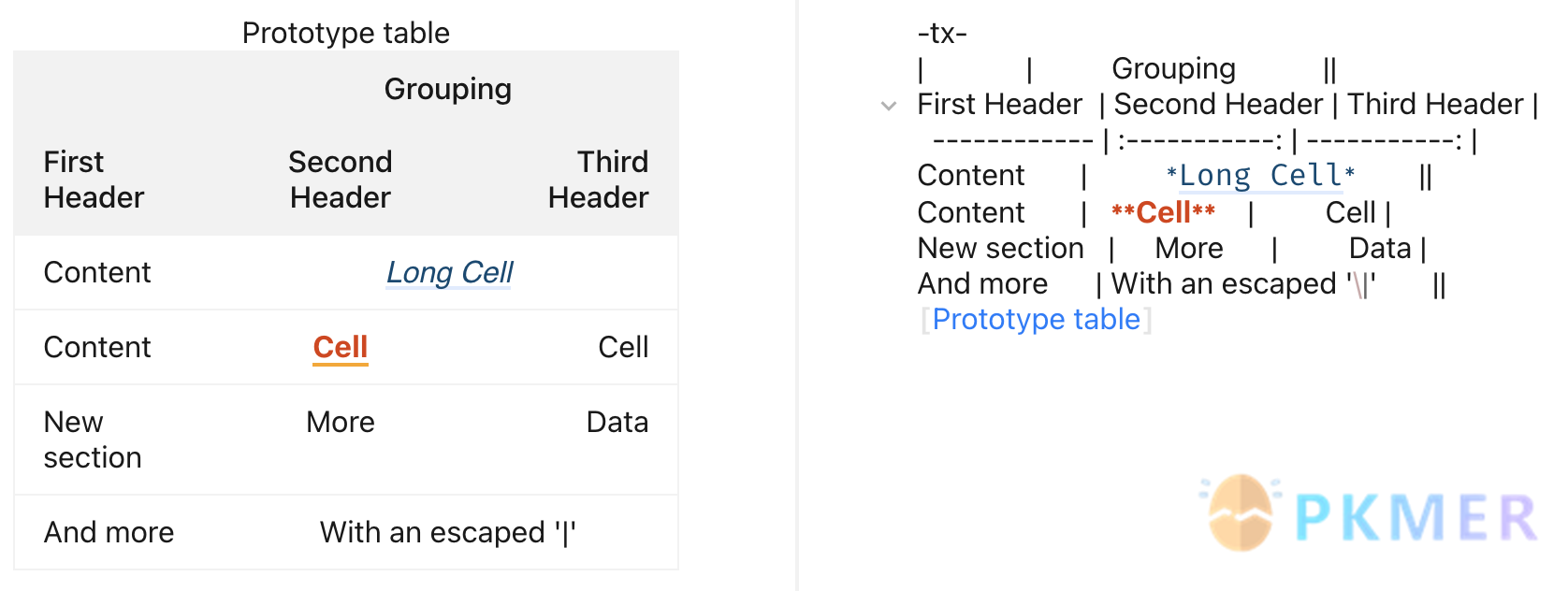Click the monospace *Long Cell* source text

point(1259,176)
